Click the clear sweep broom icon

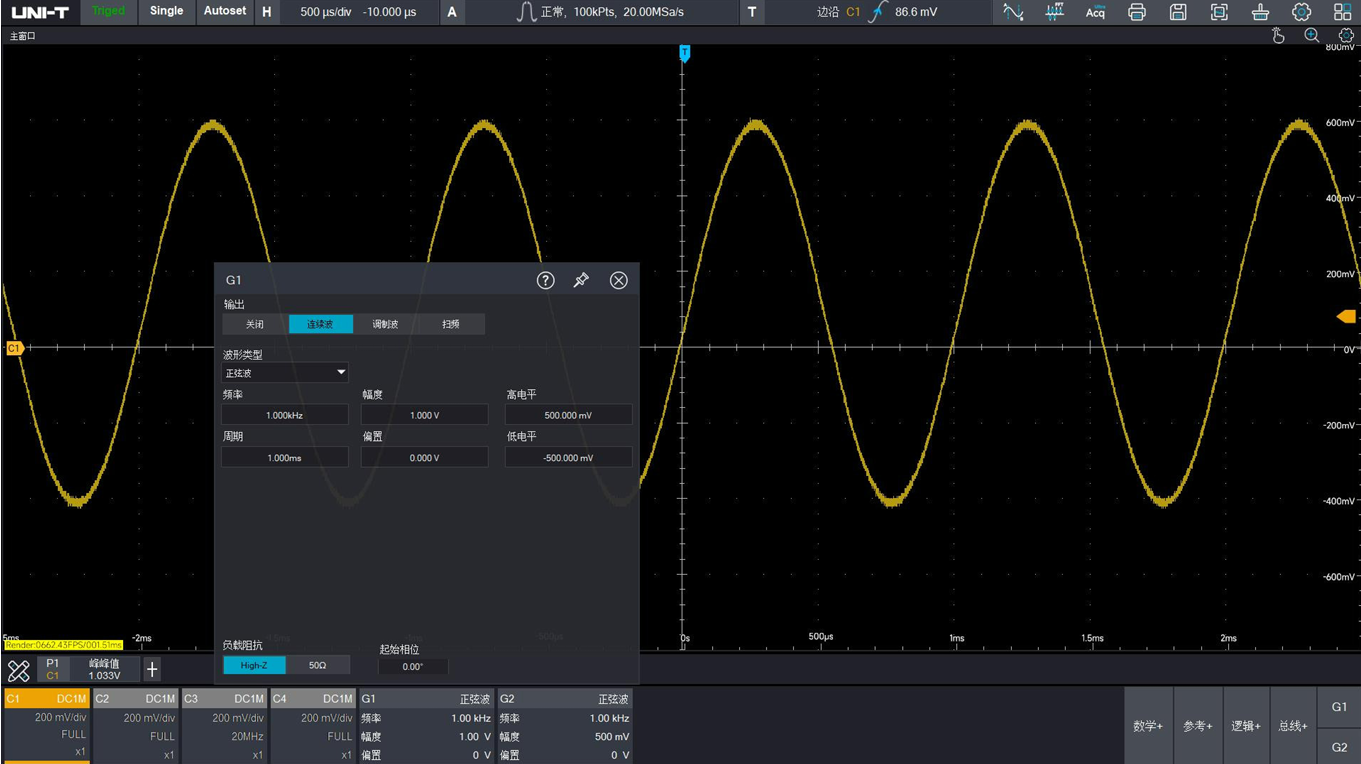(x=1260, y=12)
